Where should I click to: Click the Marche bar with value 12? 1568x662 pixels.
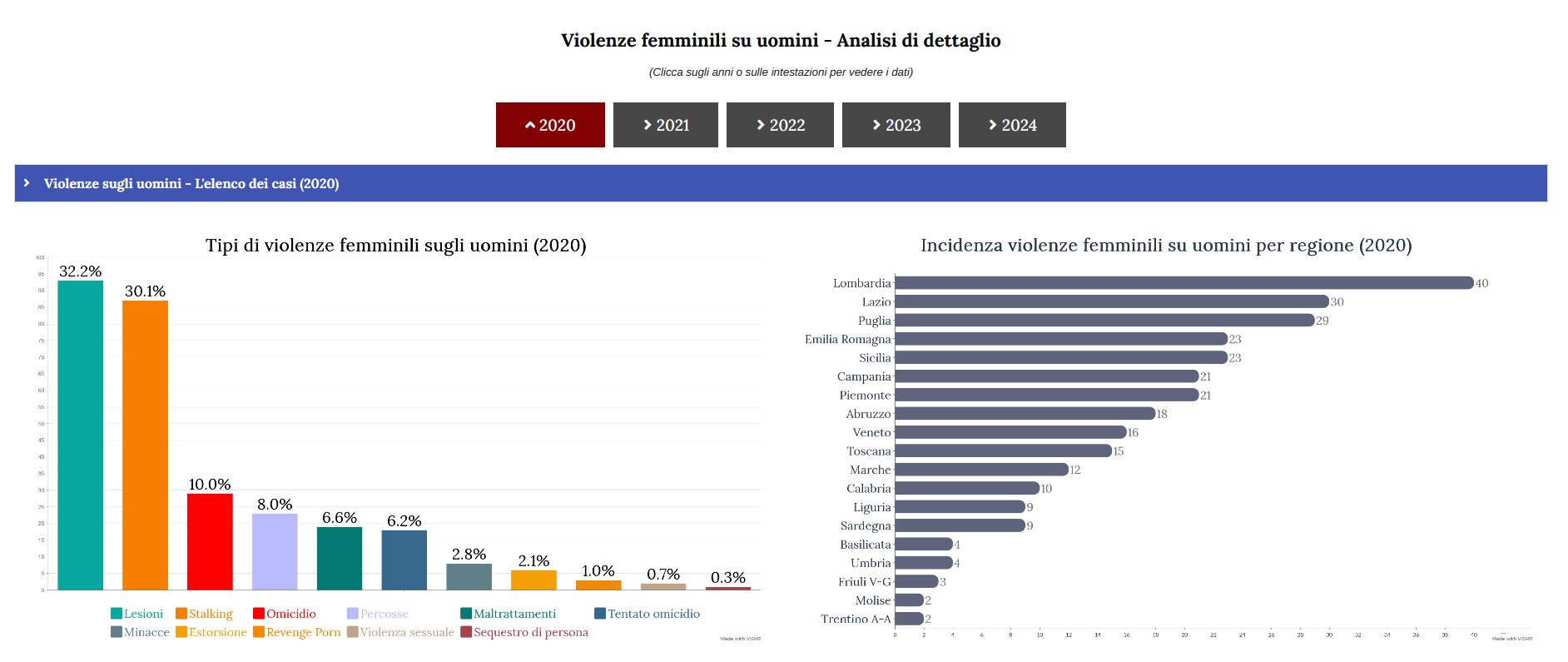pyautogui.click(x=982, y=470)
